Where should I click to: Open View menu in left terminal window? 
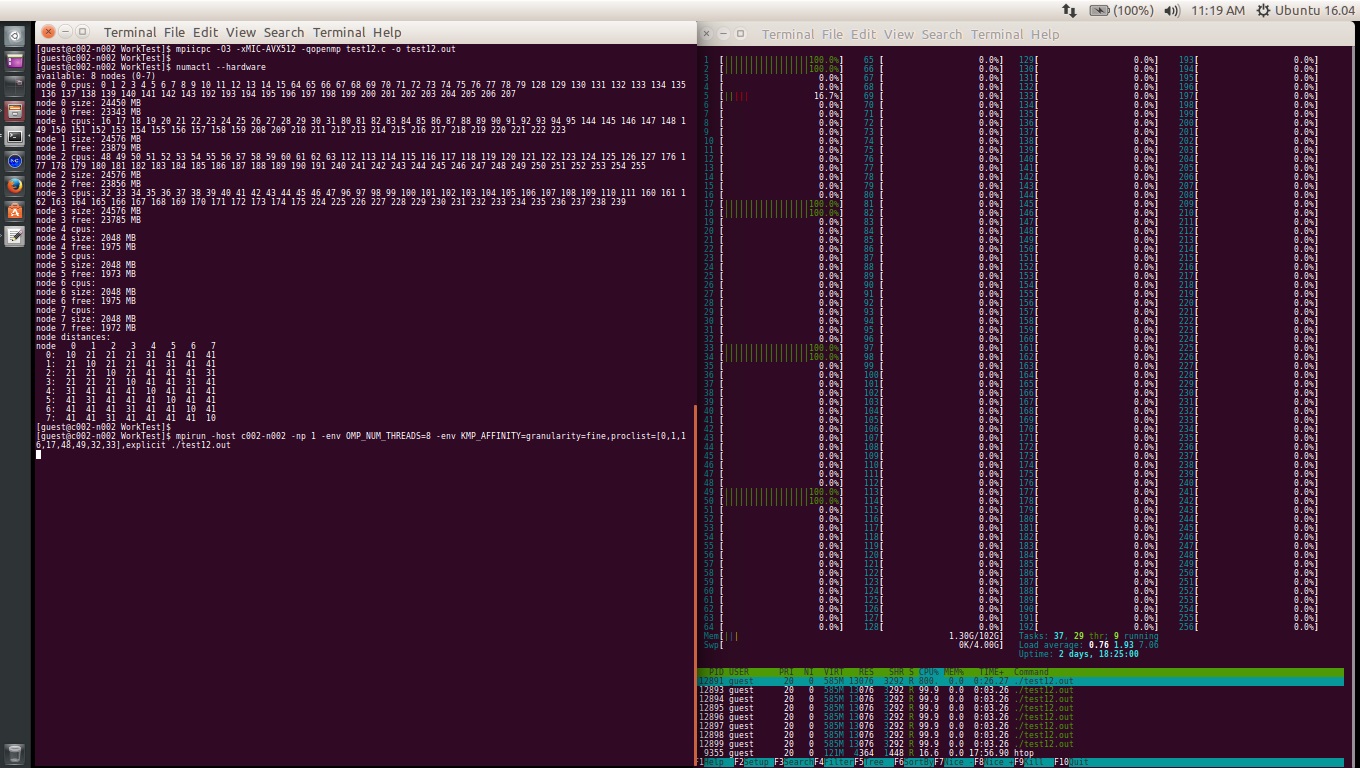coord(241,32)
